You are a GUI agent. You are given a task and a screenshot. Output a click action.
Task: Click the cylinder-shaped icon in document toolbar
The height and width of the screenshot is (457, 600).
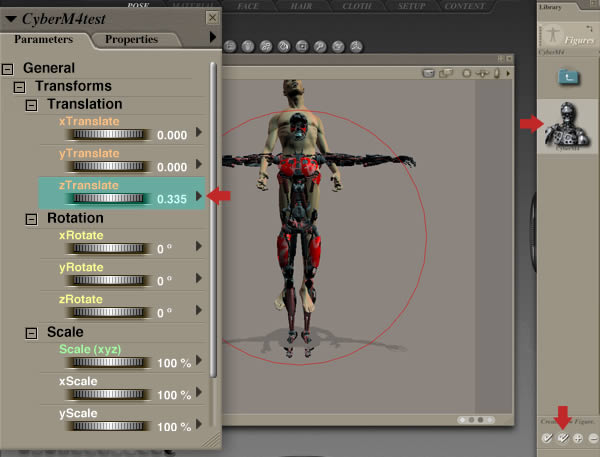(x=428, y=73)
